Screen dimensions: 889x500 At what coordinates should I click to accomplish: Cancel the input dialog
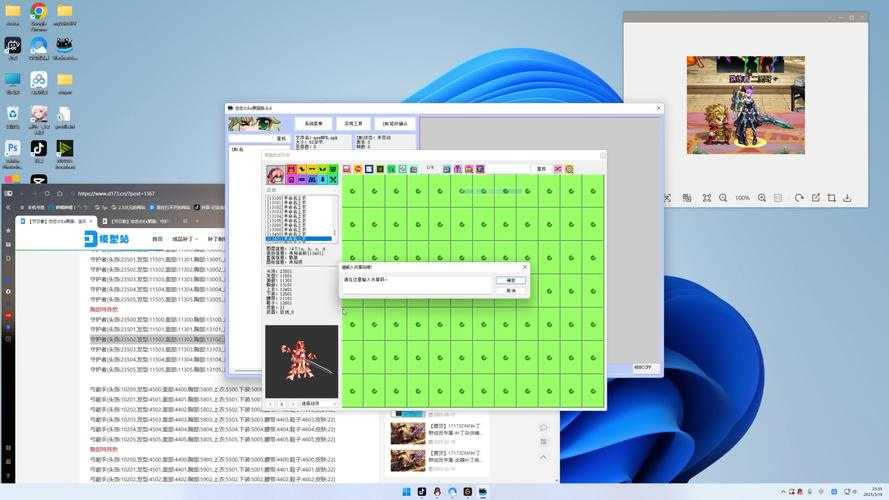click(510, 290)
